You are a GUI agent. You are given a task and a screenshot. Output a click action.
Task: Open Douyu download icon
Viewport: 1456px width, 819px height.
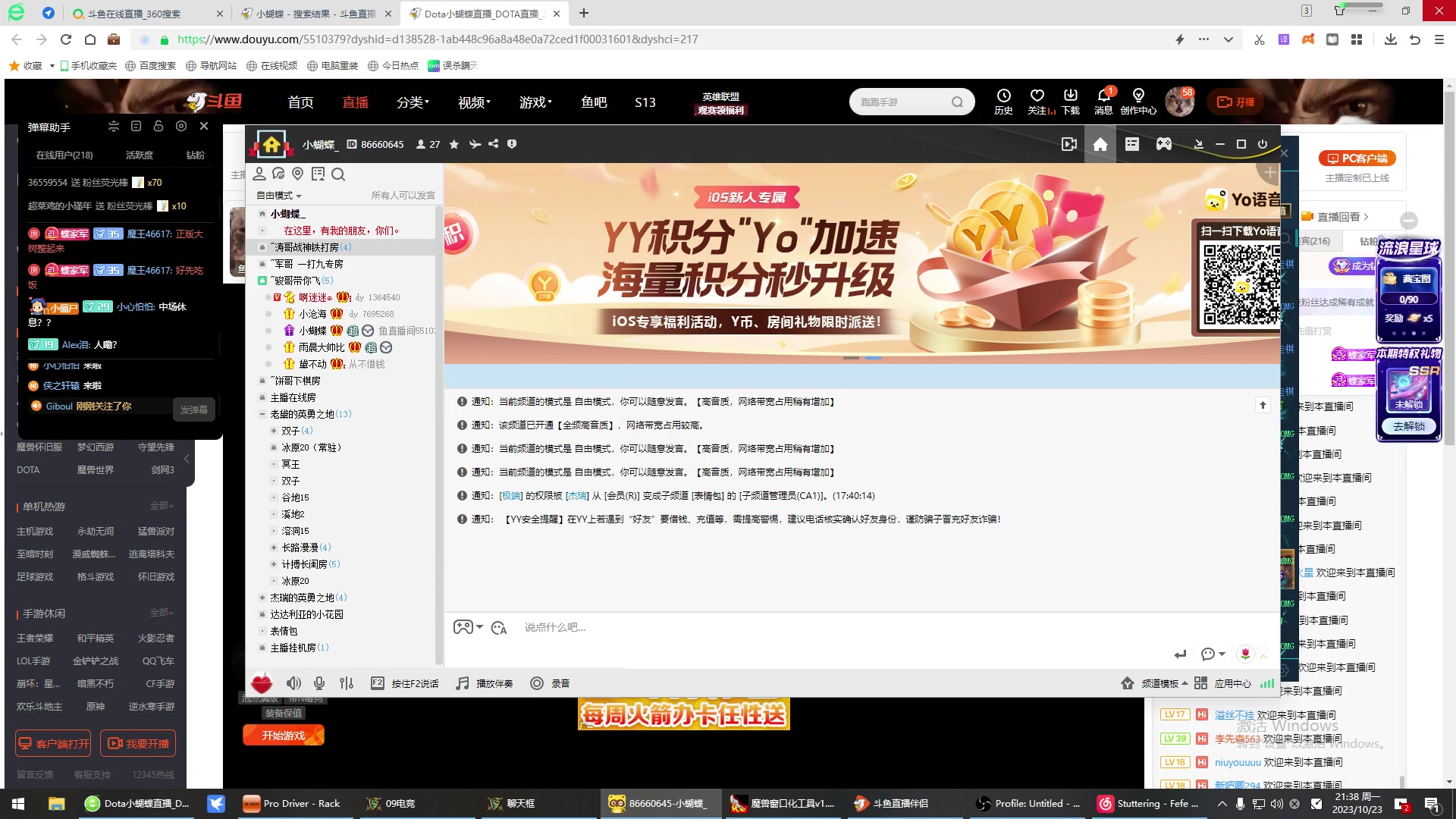coord(1071,102)
